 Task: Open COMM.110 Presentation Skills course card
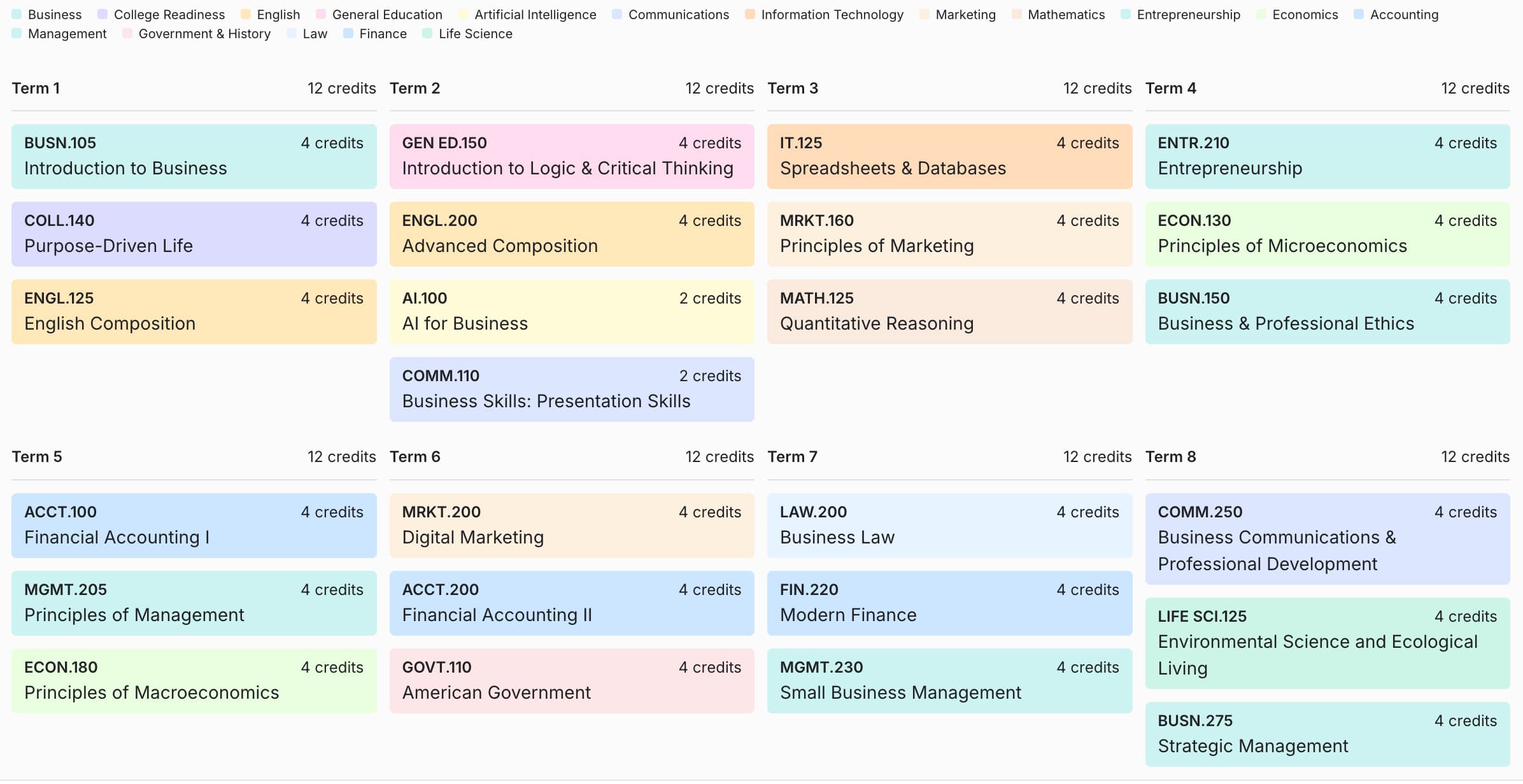[x=571, y=389]
